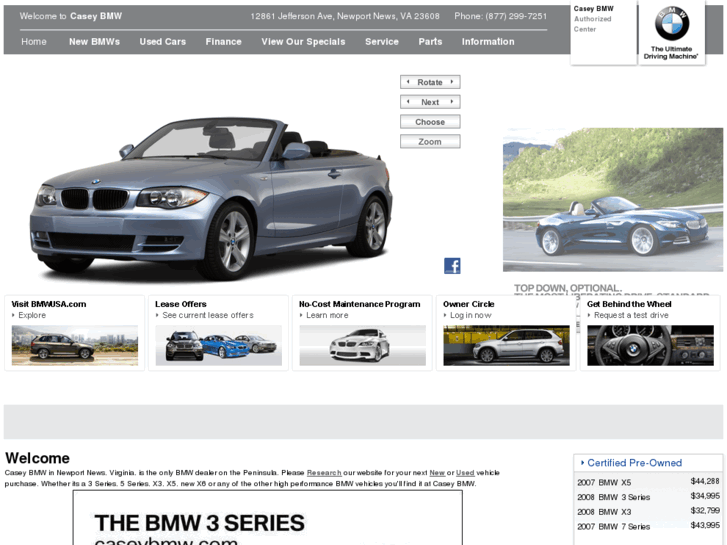Click the Visit BMWUSA.com SUV thumbnail
Screen dimensions: 727x545
point(75,345)
